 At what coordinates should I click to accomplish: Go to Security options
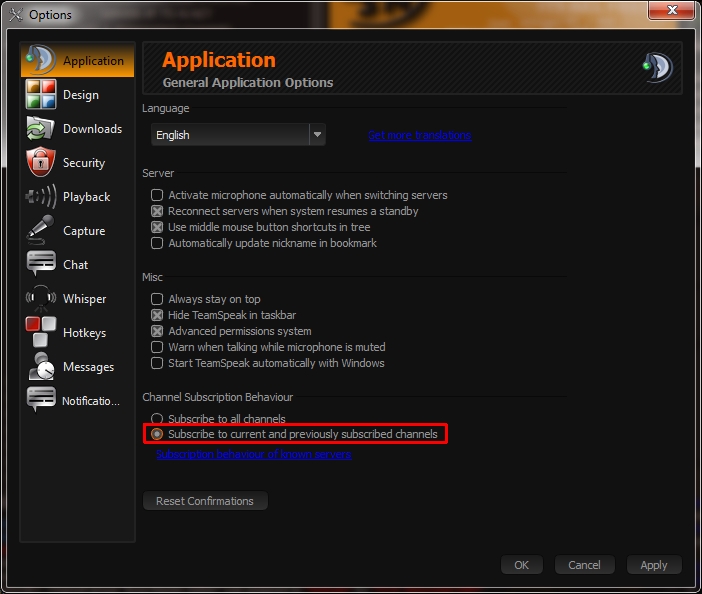click(x=84, y=163)
